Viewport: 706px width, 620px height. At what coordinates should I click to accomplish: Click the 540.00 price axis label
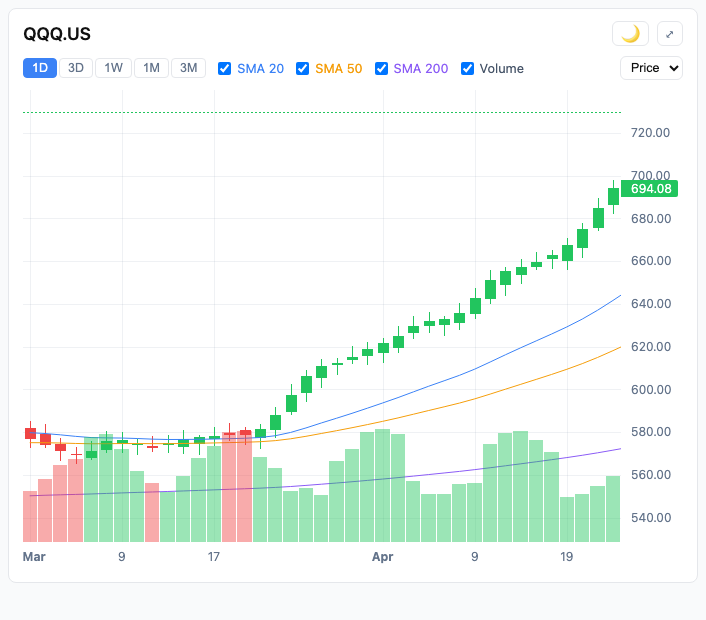tap(651, 518)
